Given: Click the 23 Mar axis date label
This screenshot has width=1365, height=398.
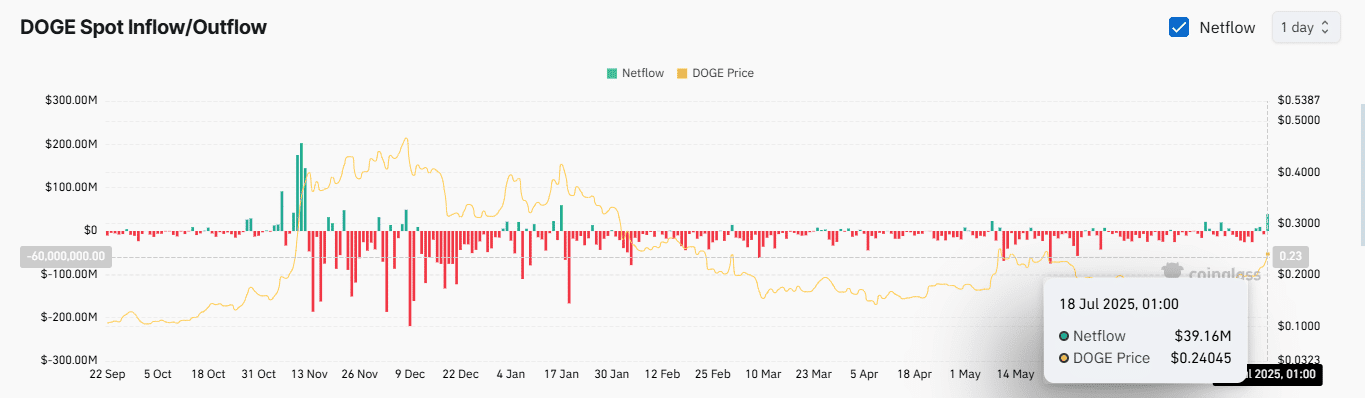Looking at the screenshot, I should (x=814, y=374).
